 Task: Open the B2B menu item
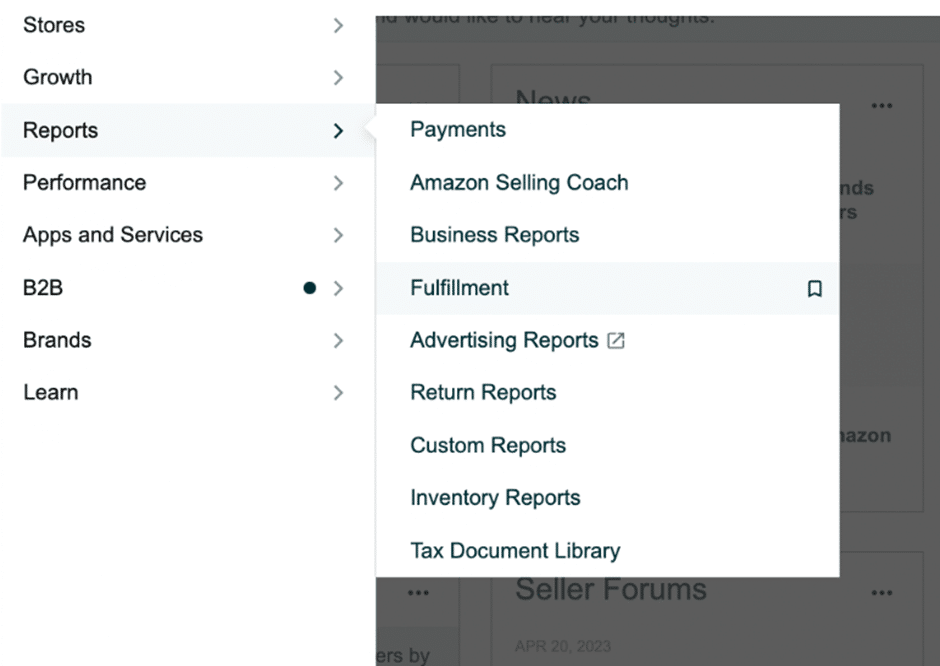tap(188, 288)
